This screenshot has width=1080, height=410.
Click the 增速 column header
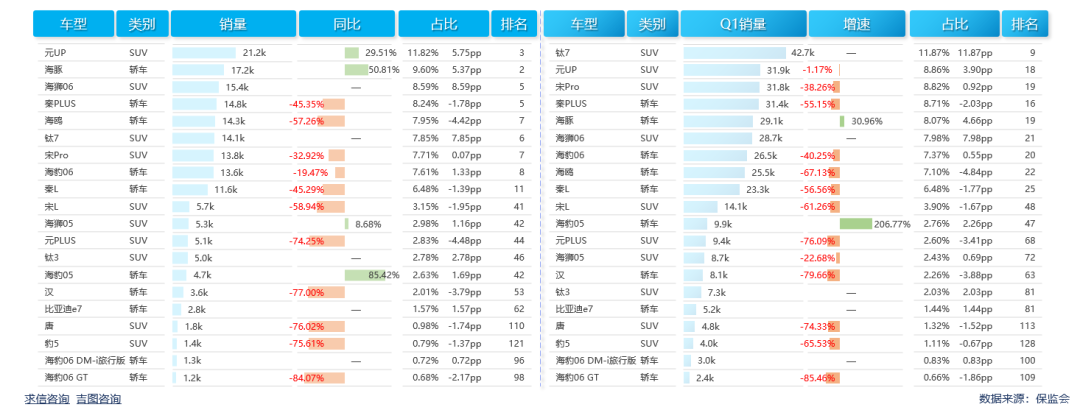click(x=856, y=24)
